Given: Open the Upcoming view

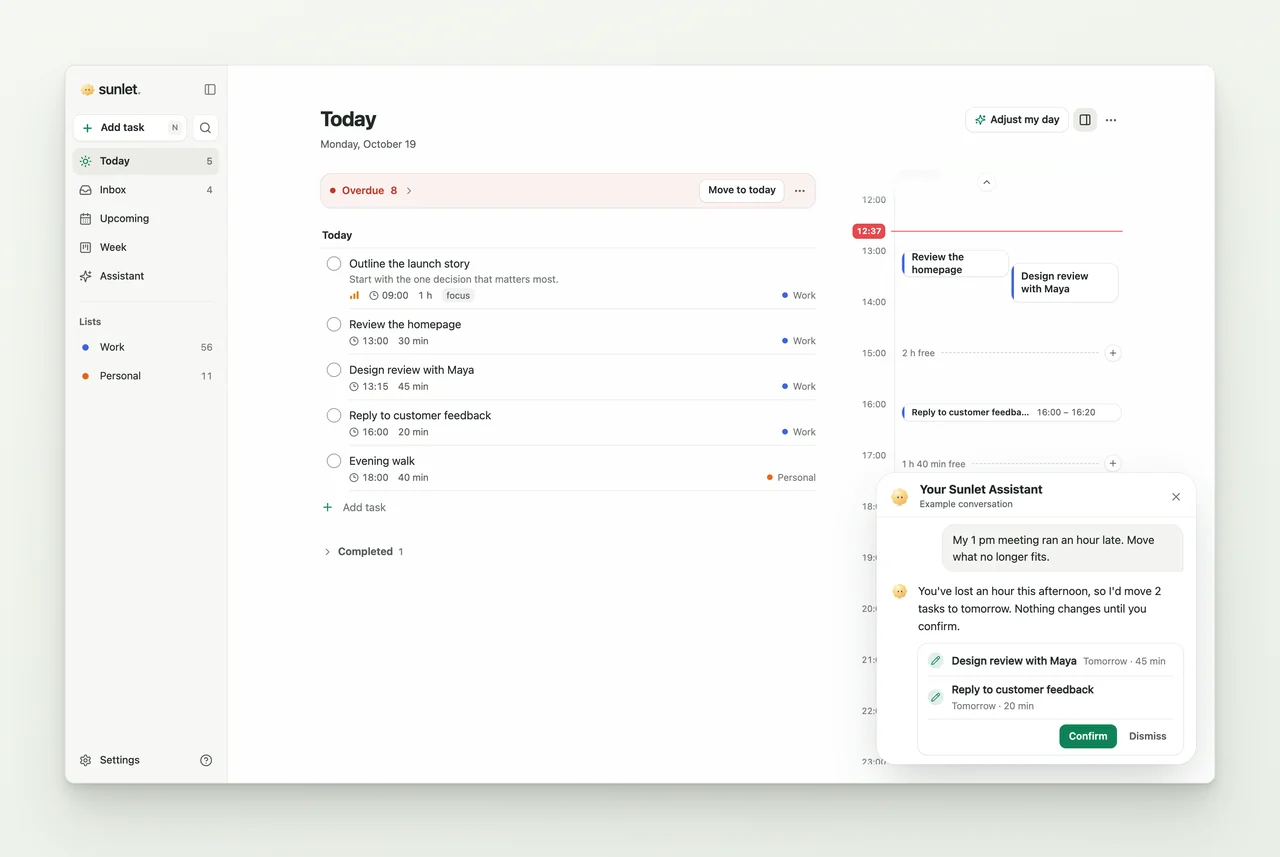Looking at the screenshot, I should 146,218.
